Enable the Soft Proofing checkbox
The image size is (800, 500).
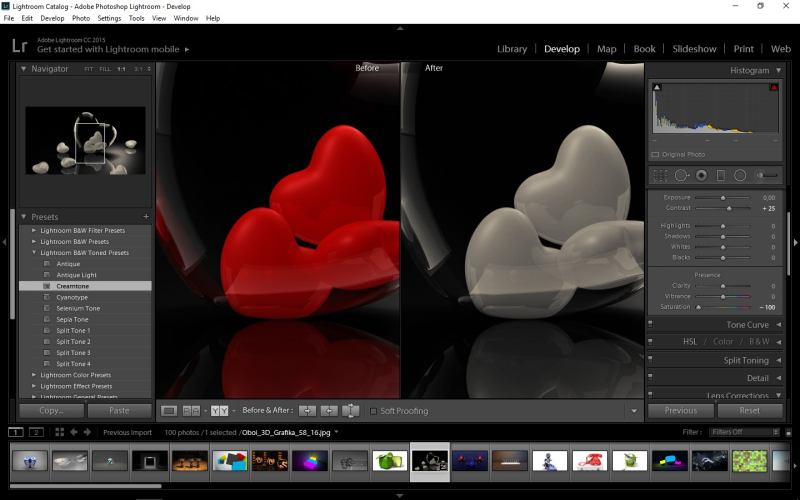point(373,411)
